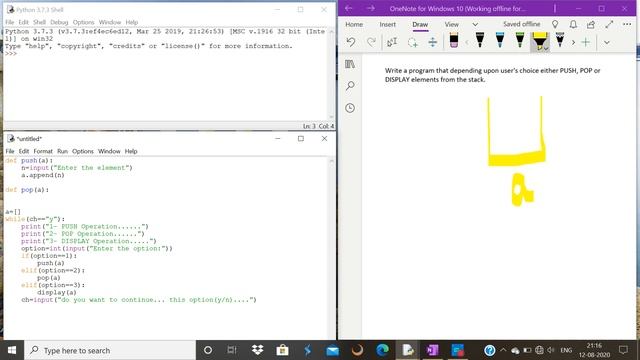Show next pens with right chevron
Image resolution: width=640 pixels, height=360 pixels.
click(573, 42)
